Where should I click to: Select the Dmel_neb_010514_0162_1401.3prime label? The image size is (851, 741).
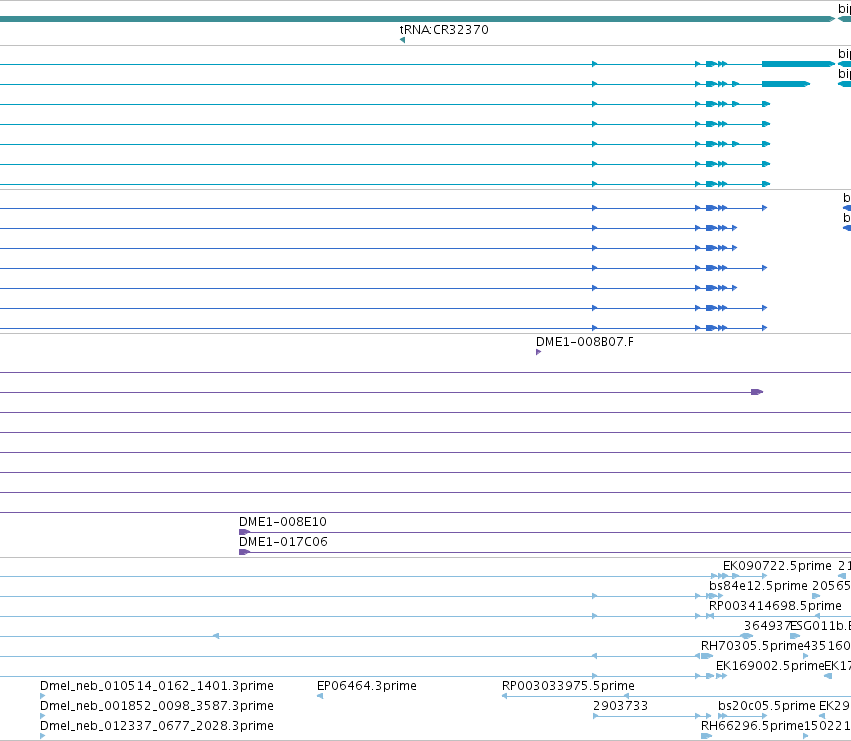click(x=157, y=686)
